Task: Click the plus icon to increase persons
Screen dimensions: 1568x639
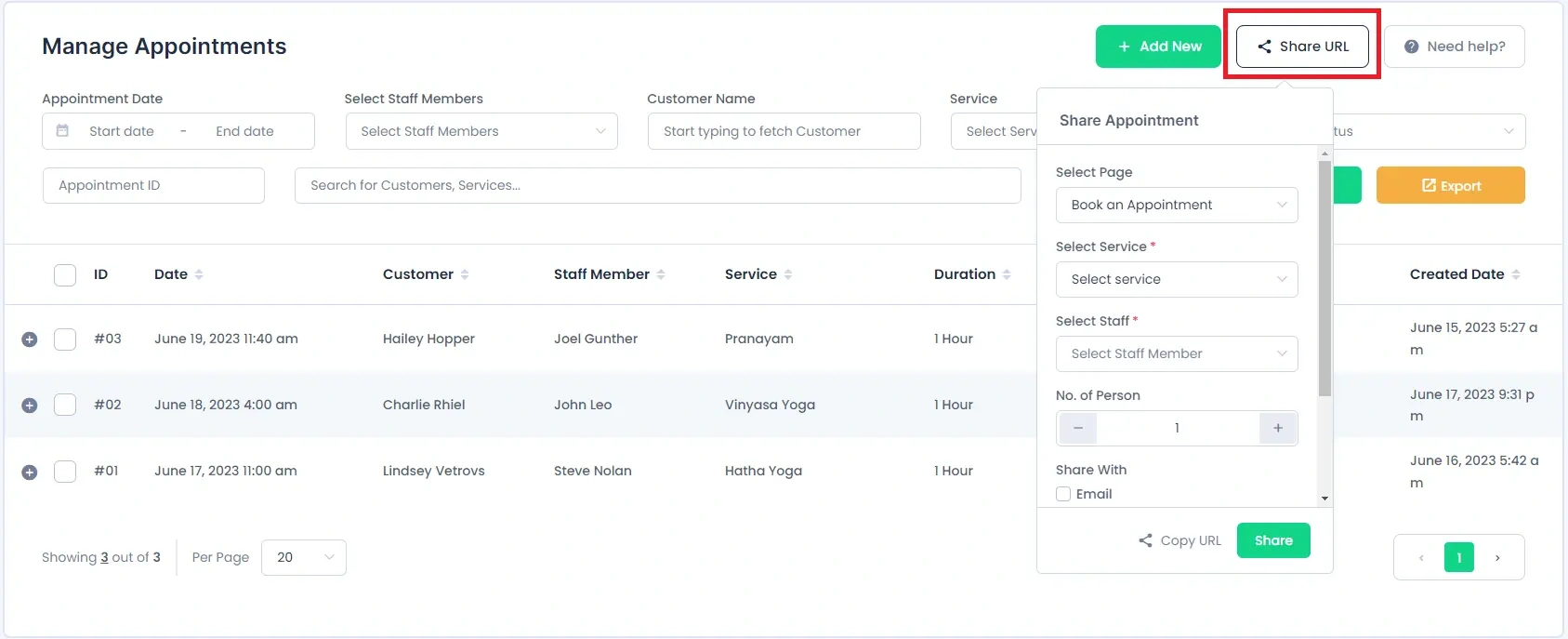Action: pyautogui.click(x=1278, y=428)
